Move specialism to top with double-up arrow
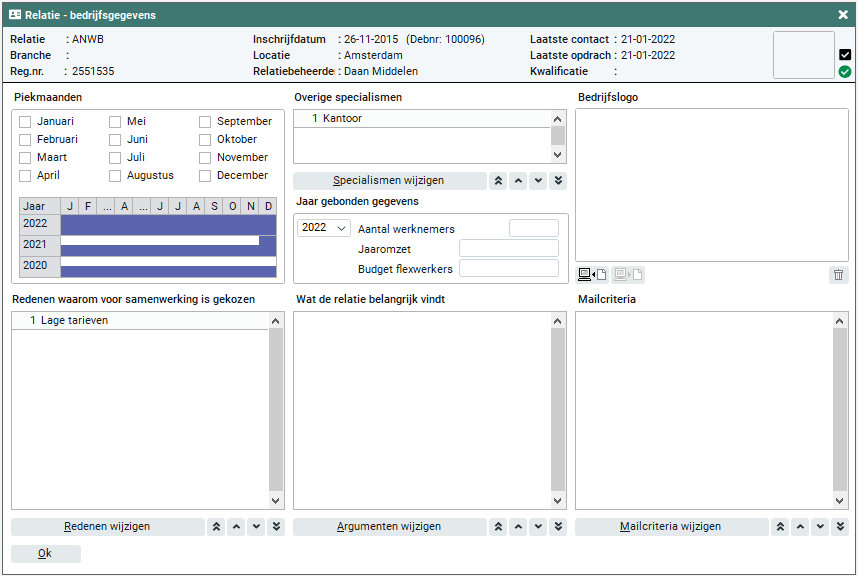The height and width of the screenshot is (576, 858). click(498, 181)
